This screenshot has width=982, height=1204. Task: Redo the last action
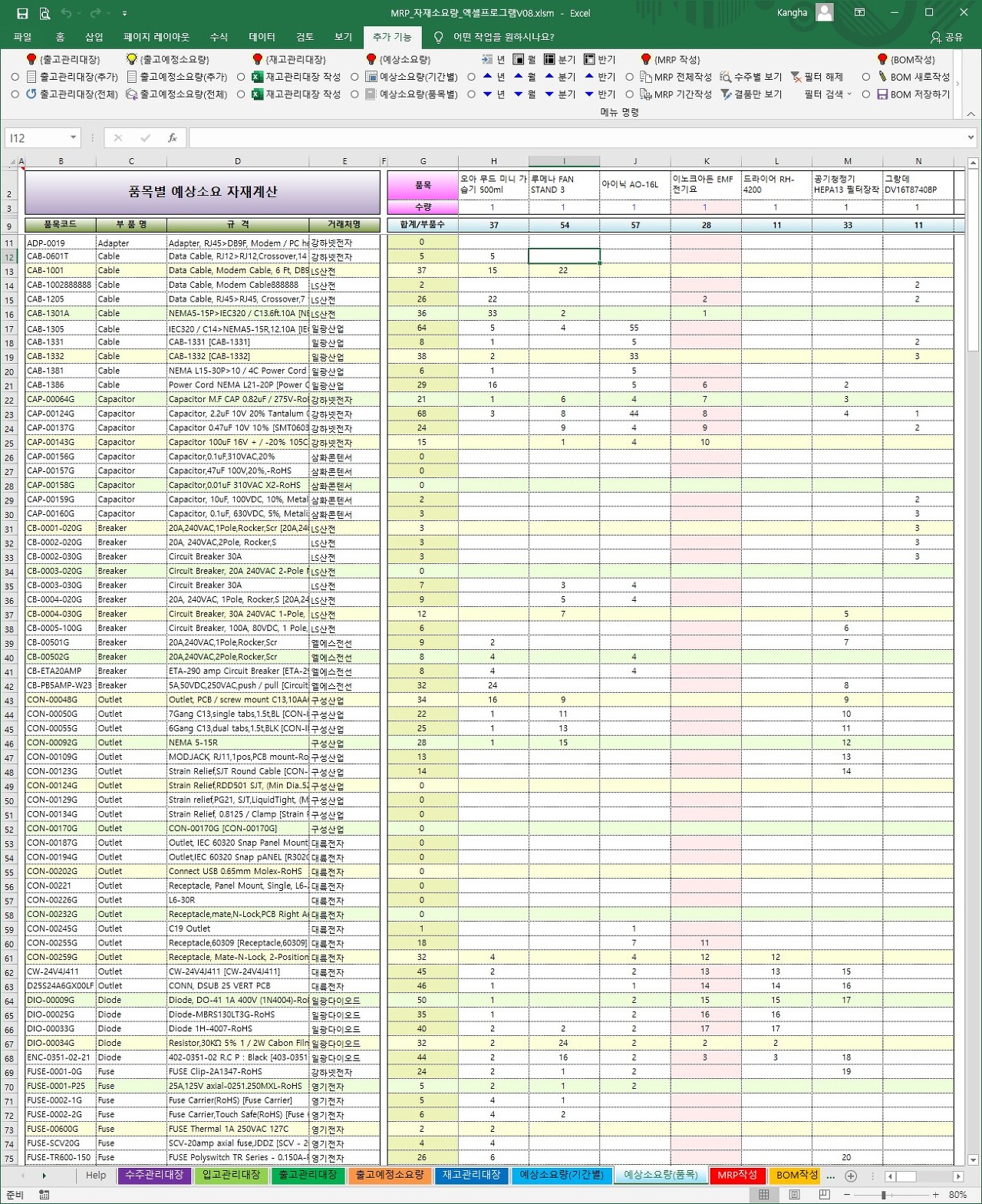click(x=96, y=13)
